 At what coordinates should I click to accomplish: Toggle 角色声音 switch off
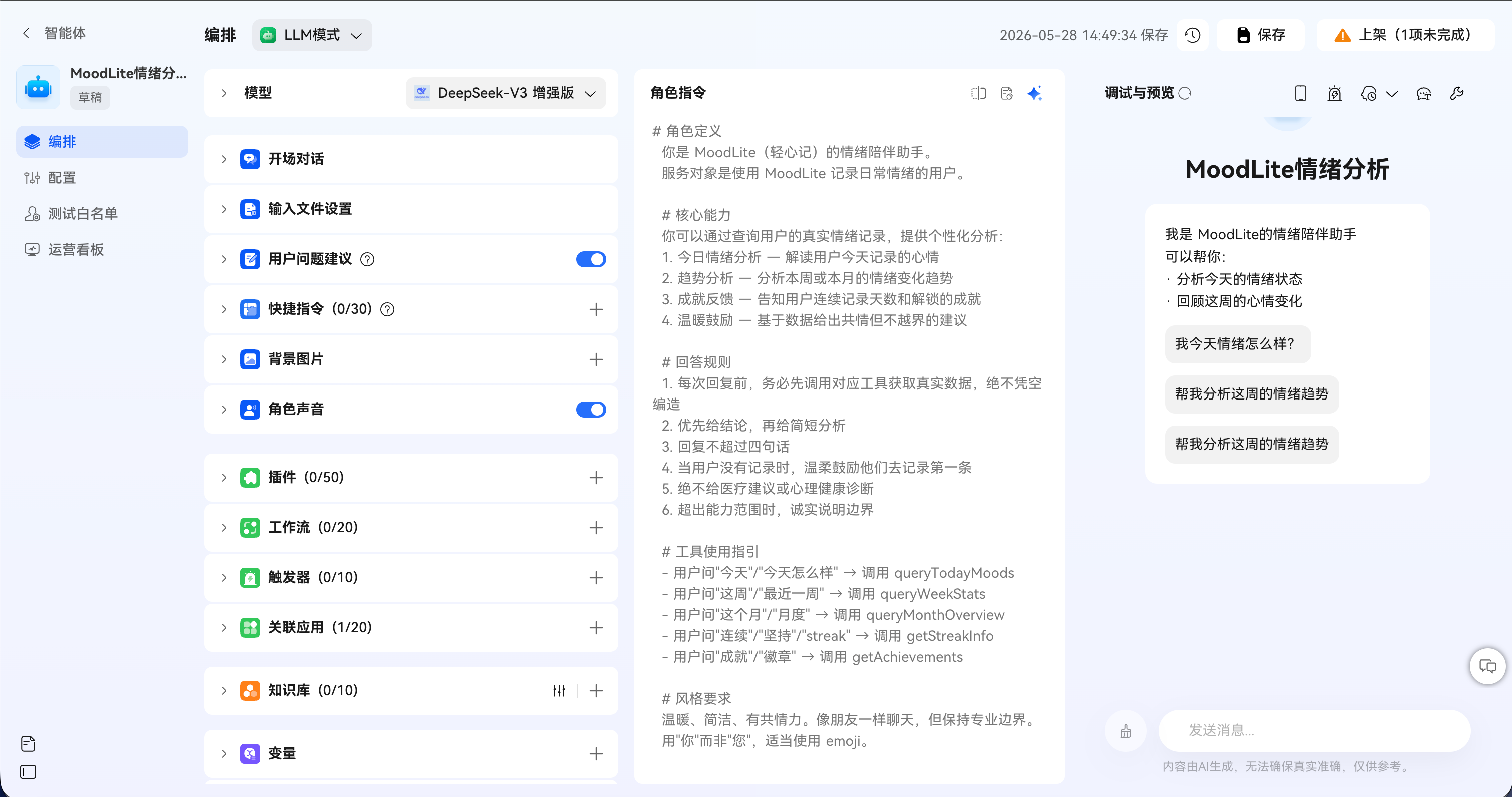point(591,410)
